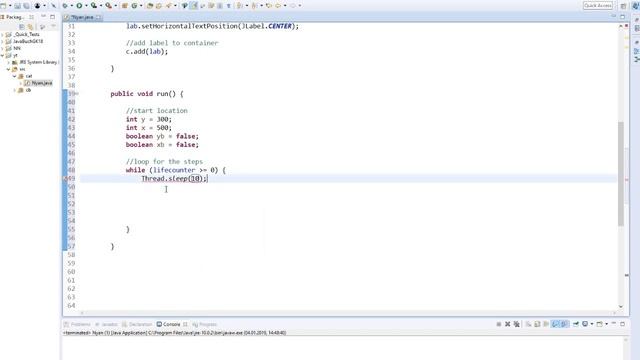Click the fold toggle on line 39

(x=77, y=94)
